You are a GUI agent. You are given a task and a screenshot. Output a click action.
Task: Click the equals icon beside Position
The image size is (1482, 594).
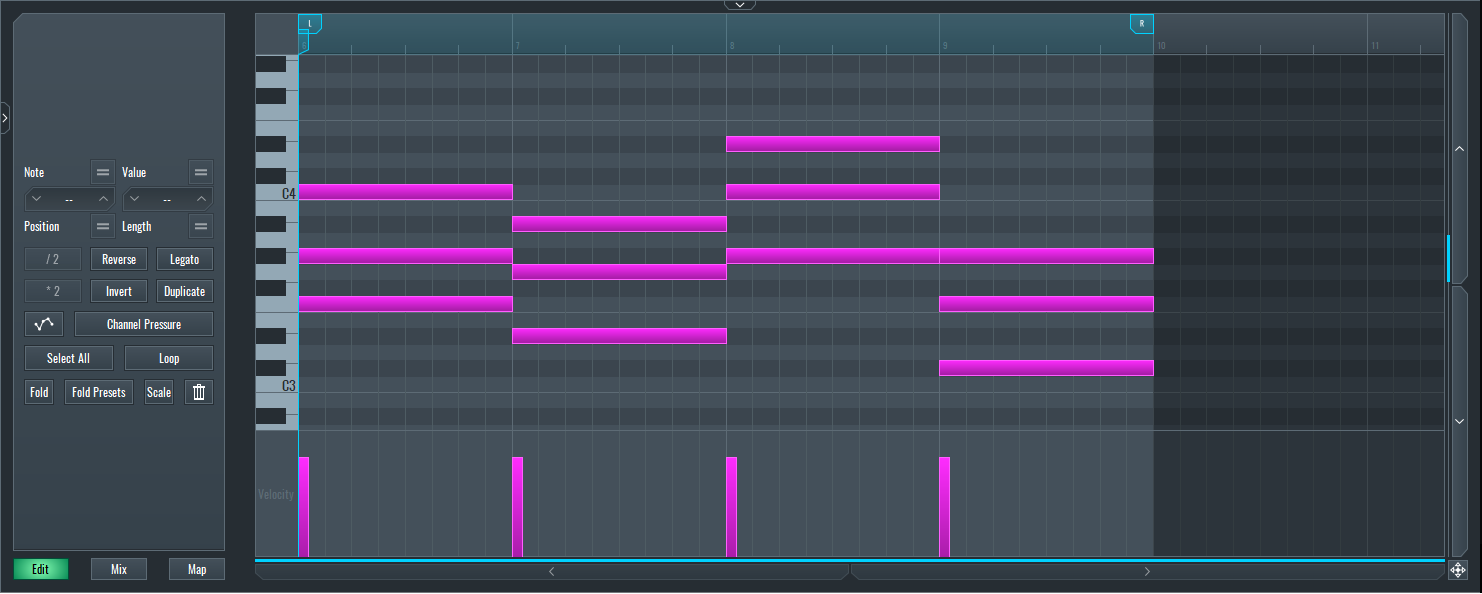pyautogui.click(x=102, y=226)
